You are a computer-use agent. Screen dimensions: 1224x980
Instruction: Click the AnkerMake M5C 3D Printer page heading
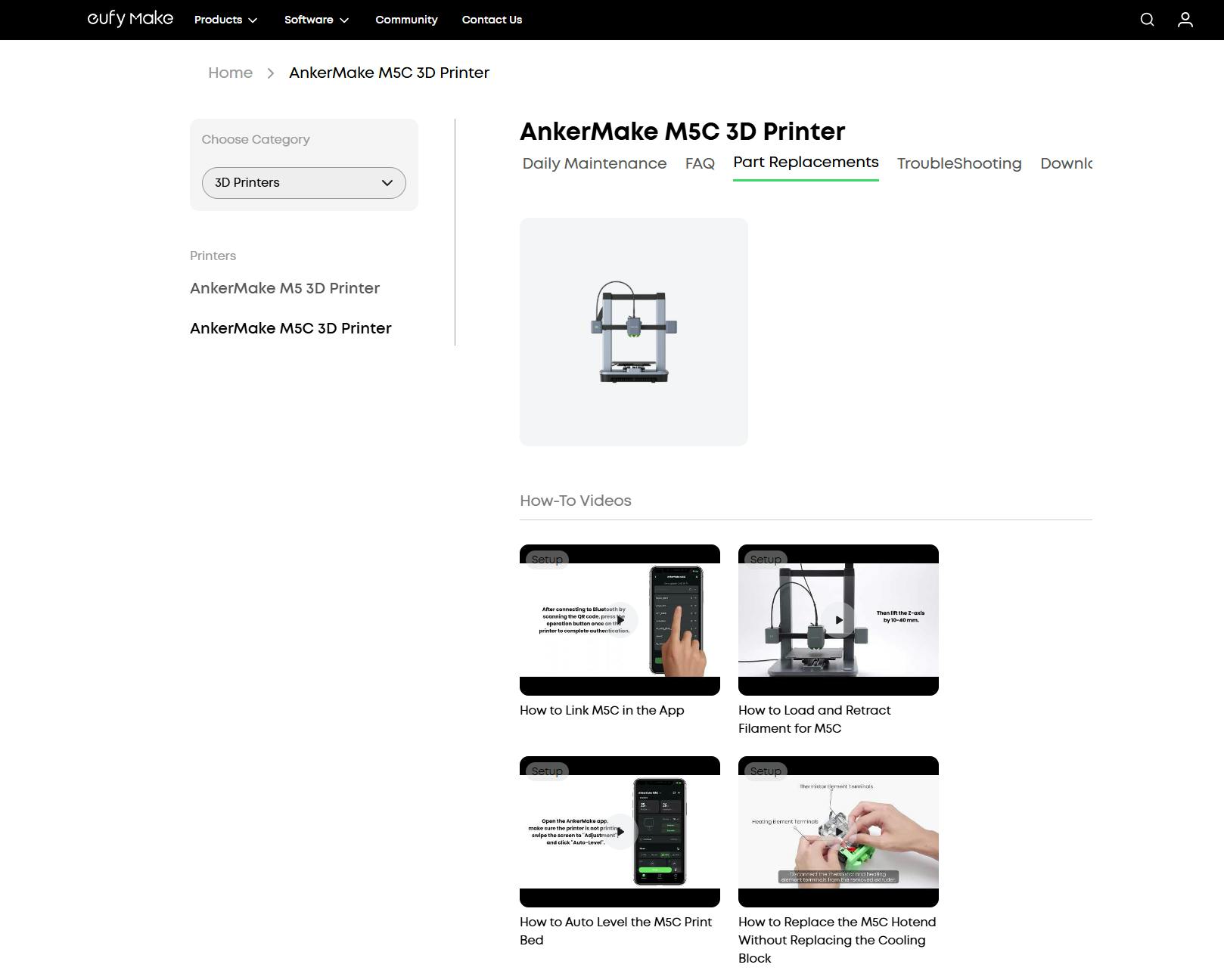coord(682,132)
